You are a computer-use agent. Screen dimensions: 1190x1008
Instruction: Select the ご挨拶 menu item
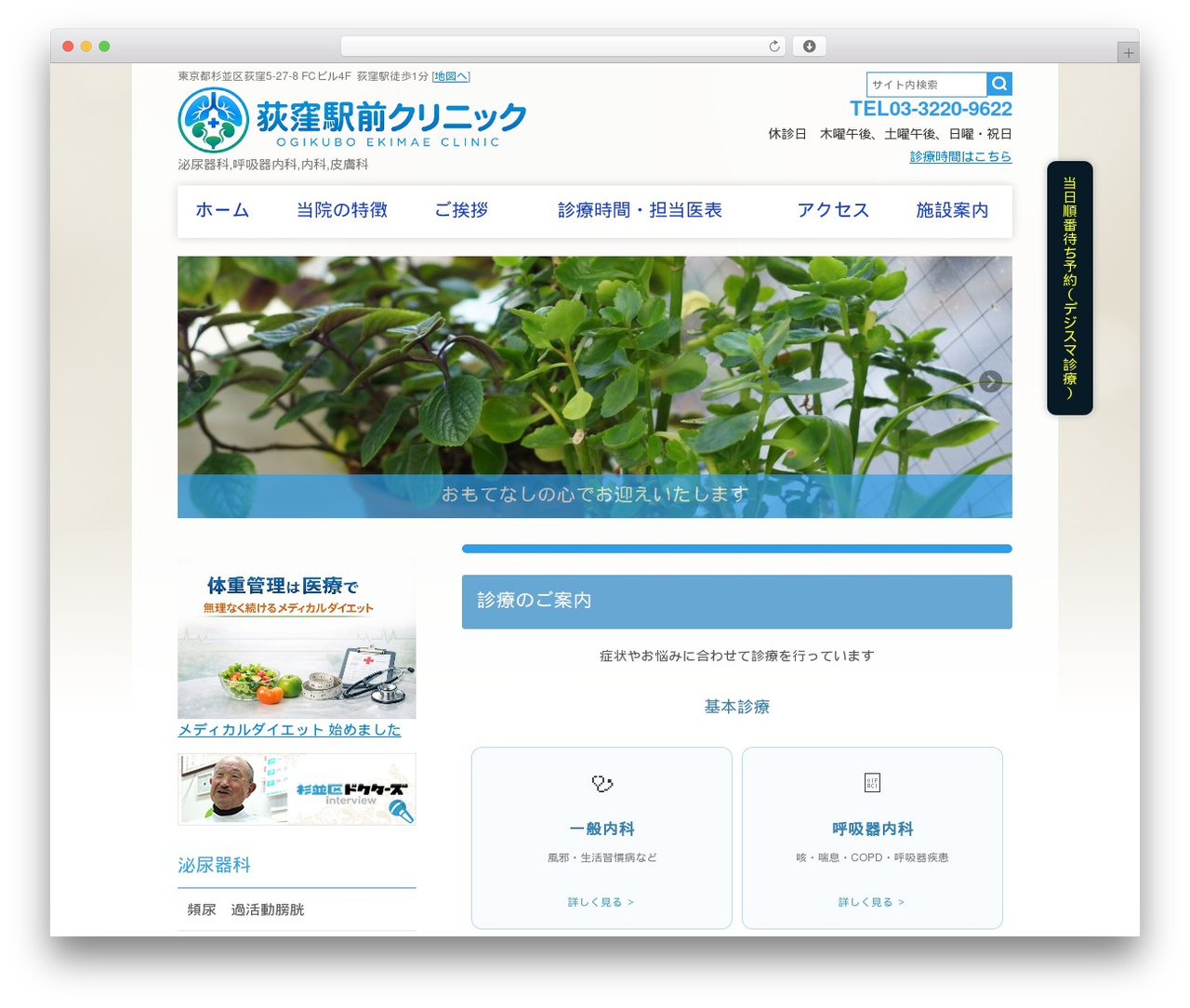461,210
